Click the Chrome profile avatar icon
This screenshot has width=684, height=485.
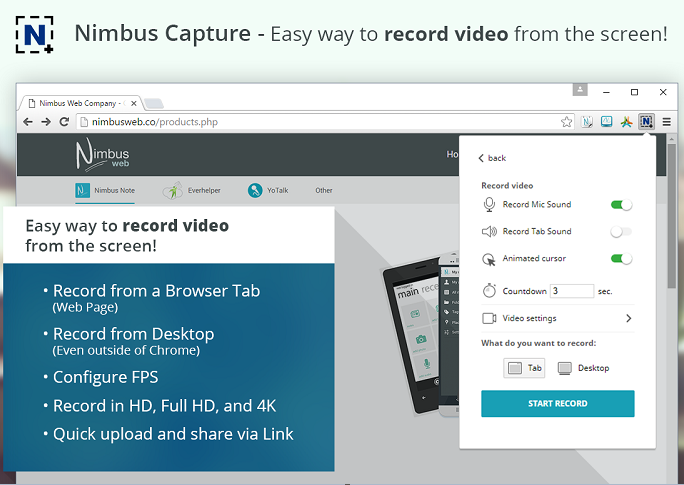pyautogui.click(x=580, y=89)
